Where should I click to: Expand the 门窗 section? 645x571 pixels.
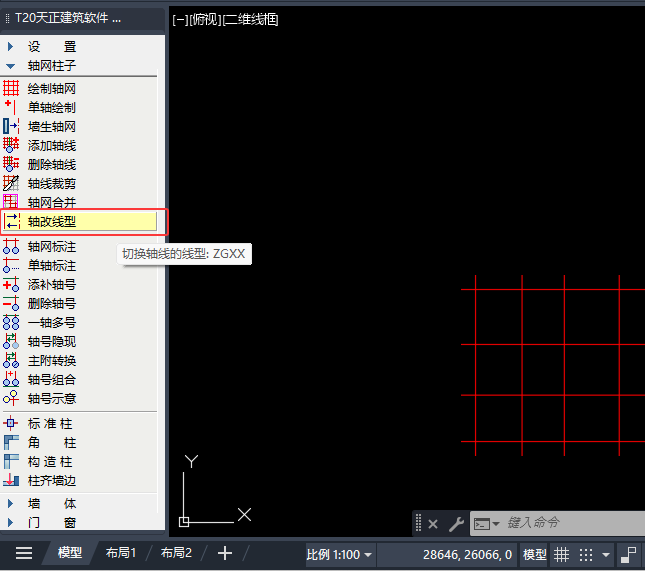click(11, 522)
